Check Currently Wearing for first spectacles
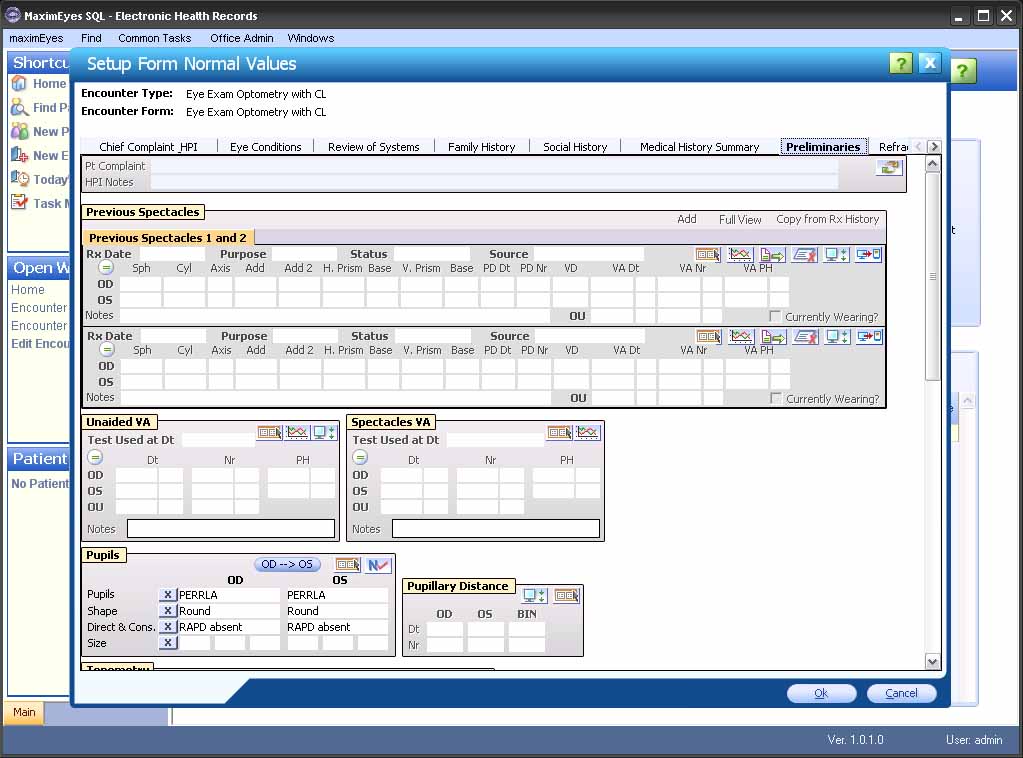This screenshot has width=1023, height=758. (775, 316)
